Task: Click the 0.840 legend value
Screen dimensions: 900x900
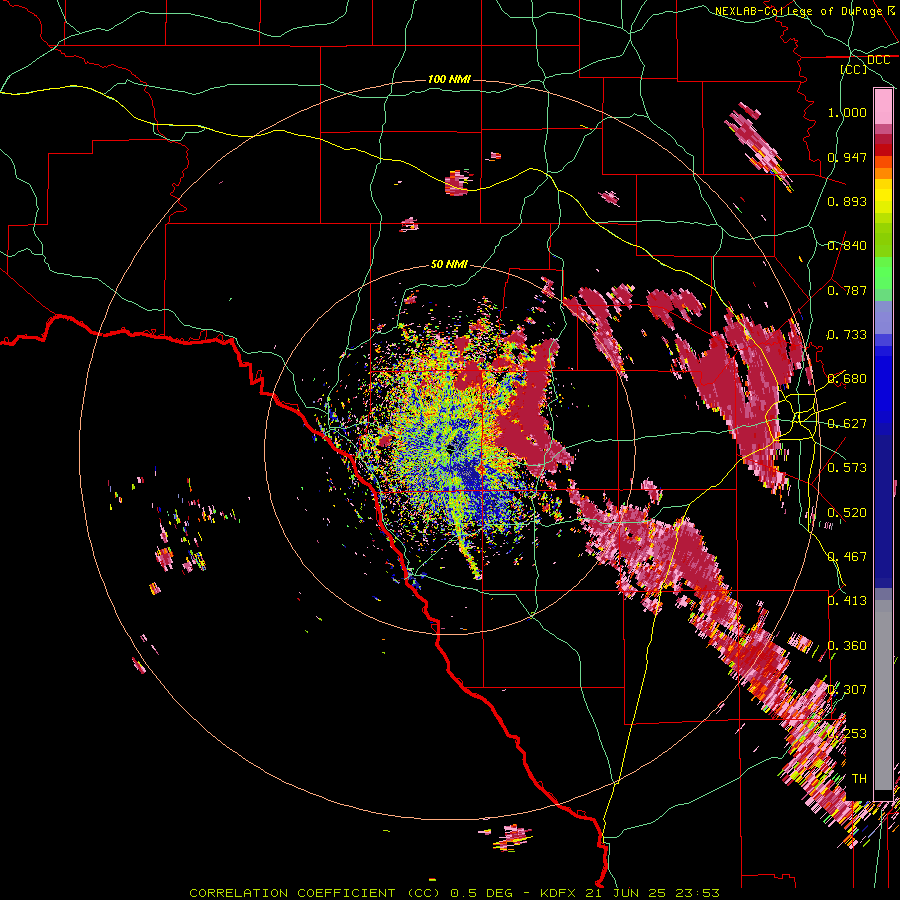Action: [x=847, y=246]
